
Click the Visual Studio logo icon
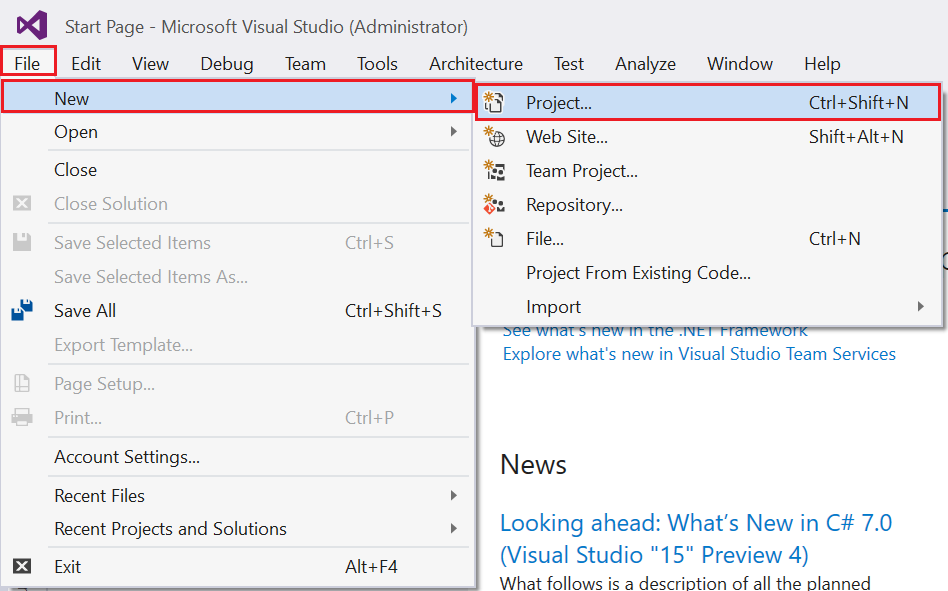tap(32, 25)
